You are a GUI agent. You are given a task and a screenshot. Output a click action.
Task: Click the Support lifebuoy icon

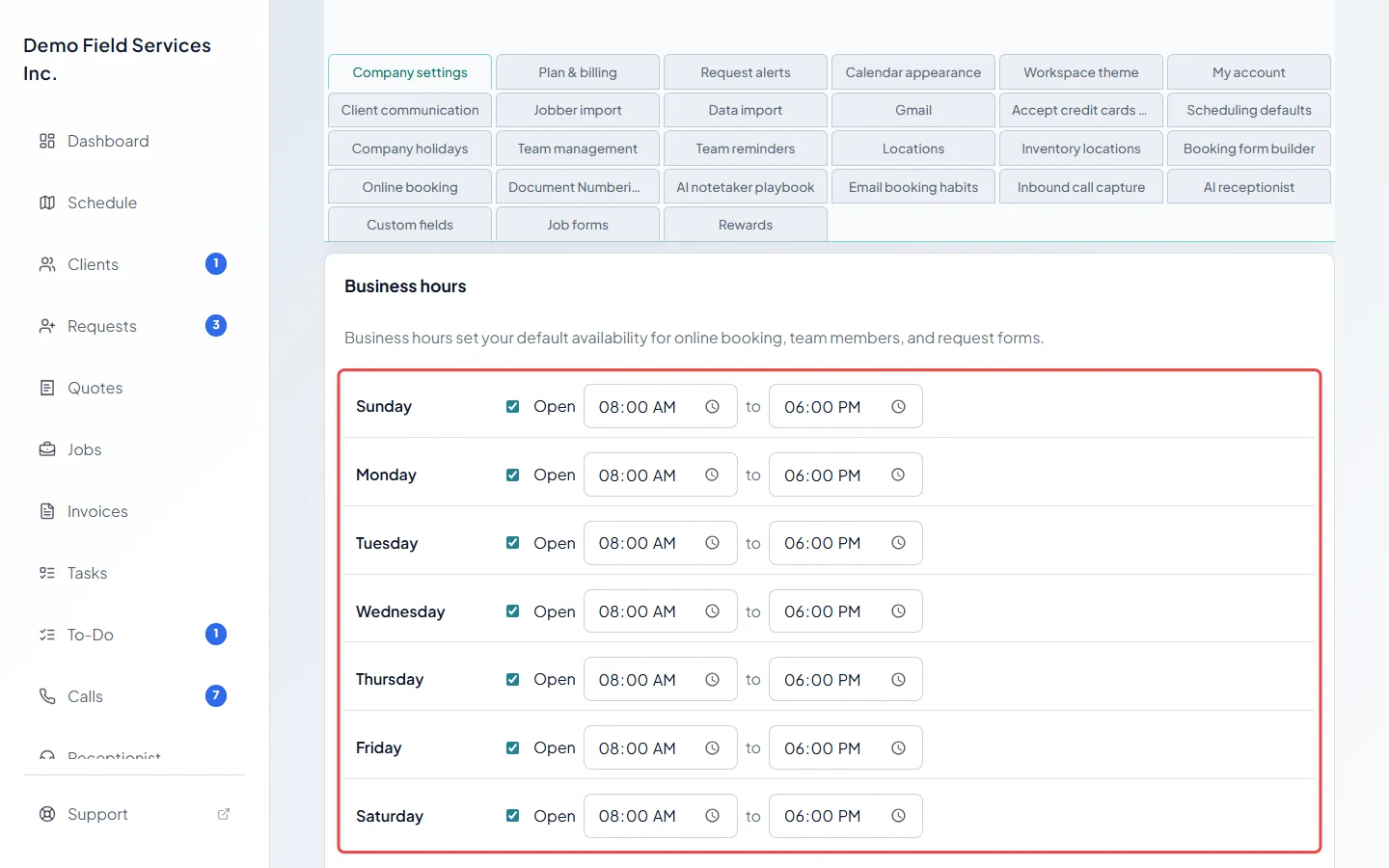pos(47,814)
